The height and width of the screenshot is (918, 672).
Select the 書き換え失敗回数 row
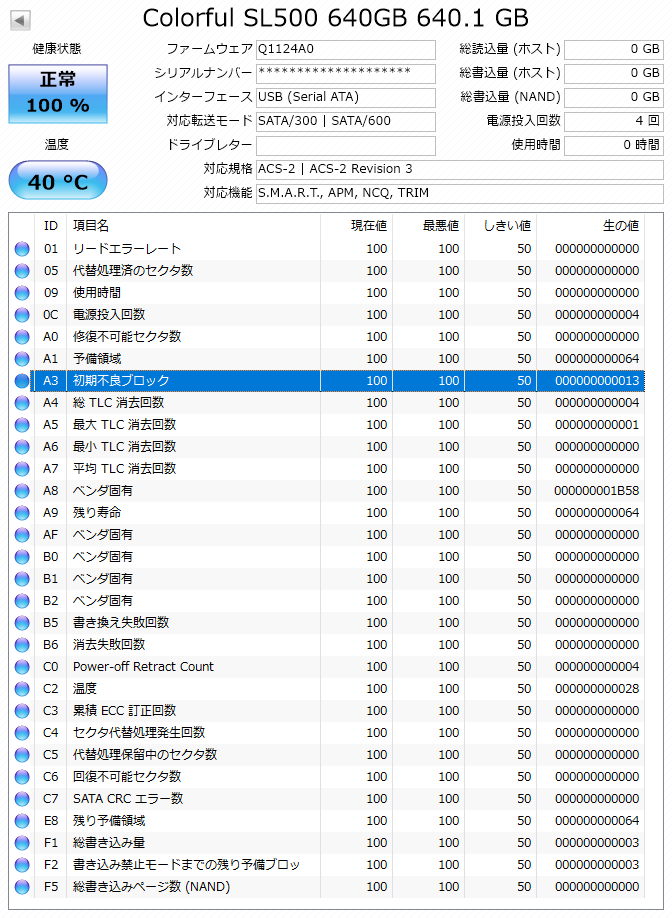[328, 623]
